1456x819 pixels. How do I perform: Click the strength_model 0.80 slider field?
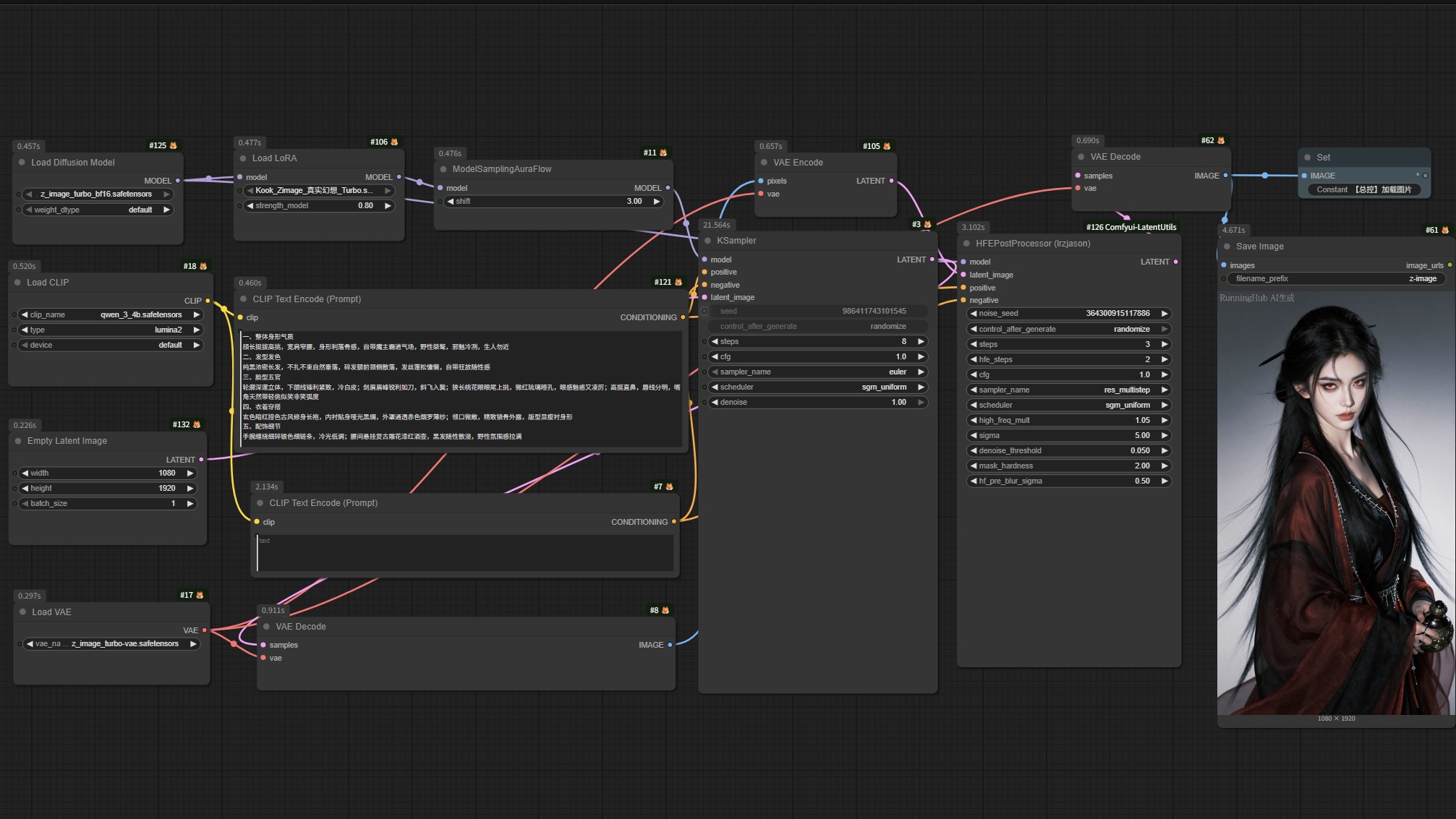(x=318, y=205)
